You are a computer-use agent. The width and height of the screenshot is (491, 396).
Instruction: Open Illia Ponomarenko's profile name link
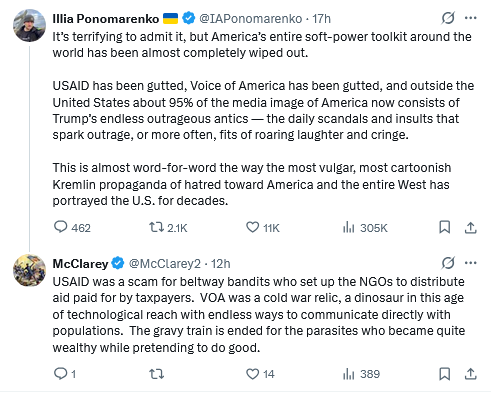click(x=106, y=19)
